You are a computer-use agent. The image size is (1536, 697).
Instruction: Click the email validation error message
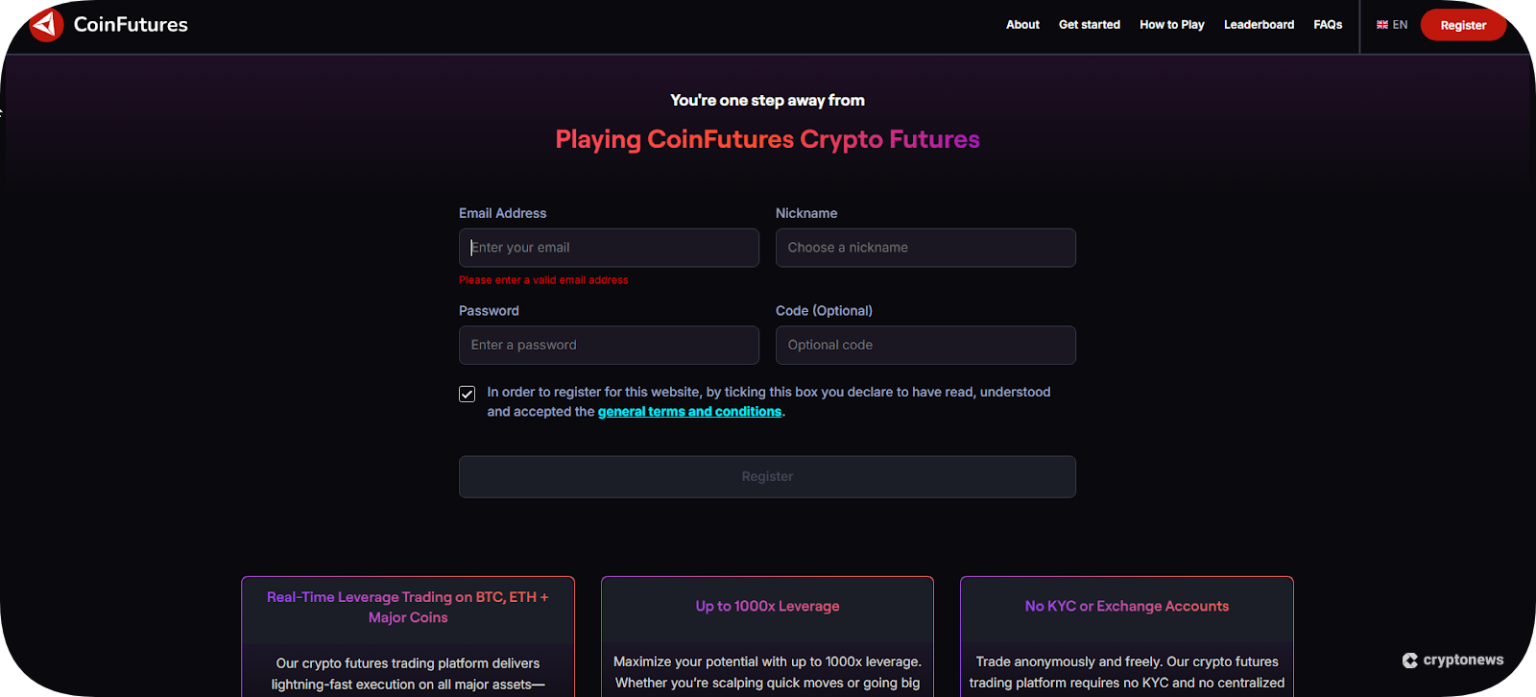pos(544,280)
